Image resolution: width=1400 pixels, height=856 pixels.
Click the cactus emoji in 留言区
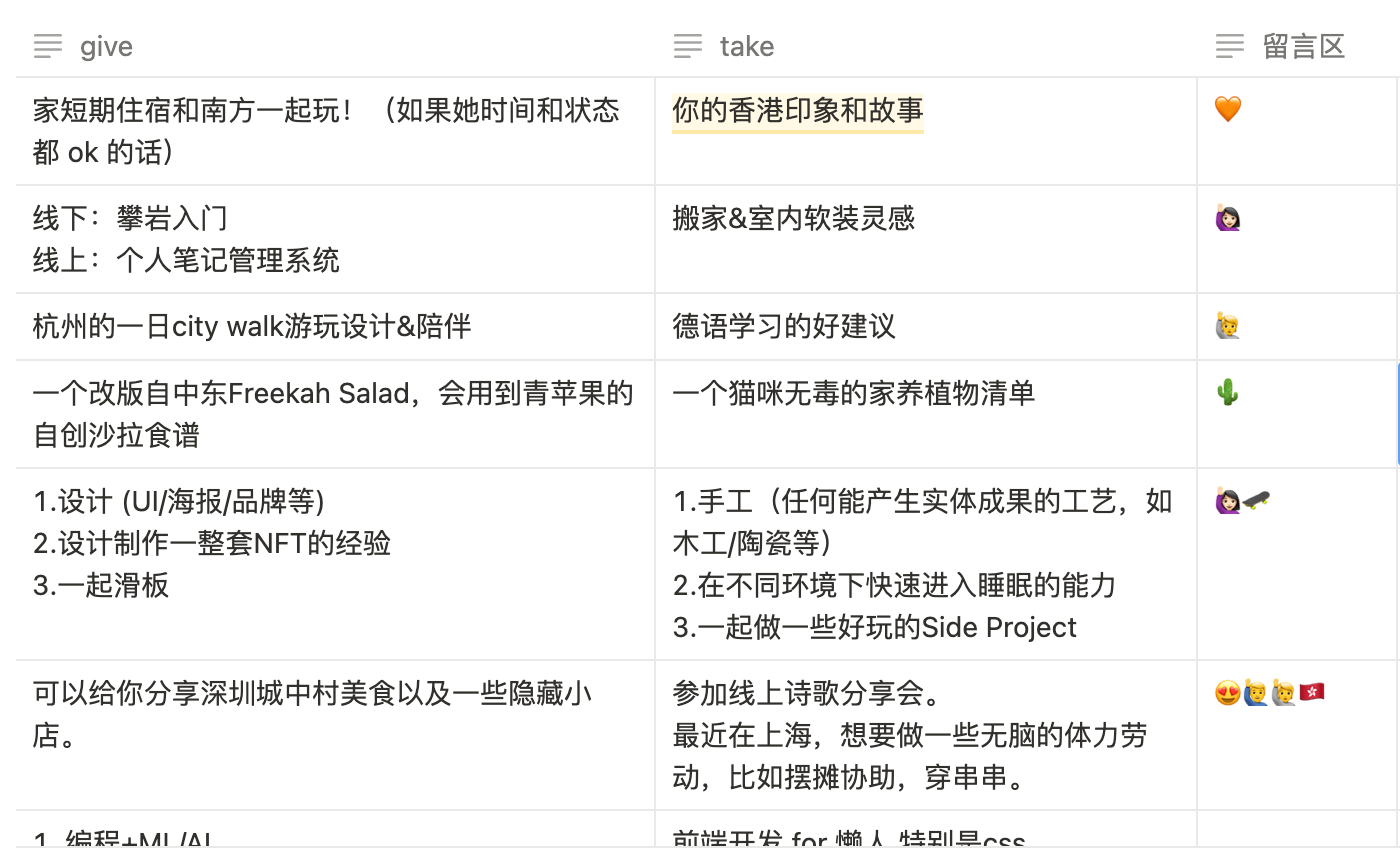click(x=1228, y=393)
